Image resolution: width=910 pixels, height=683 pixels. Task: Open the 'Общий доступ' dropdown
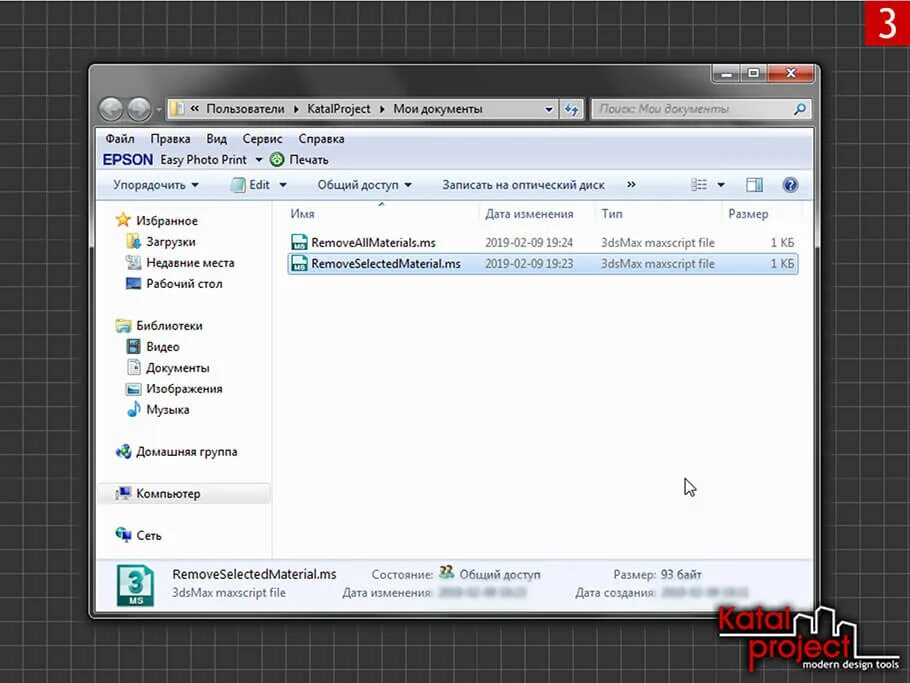(364, 185)
